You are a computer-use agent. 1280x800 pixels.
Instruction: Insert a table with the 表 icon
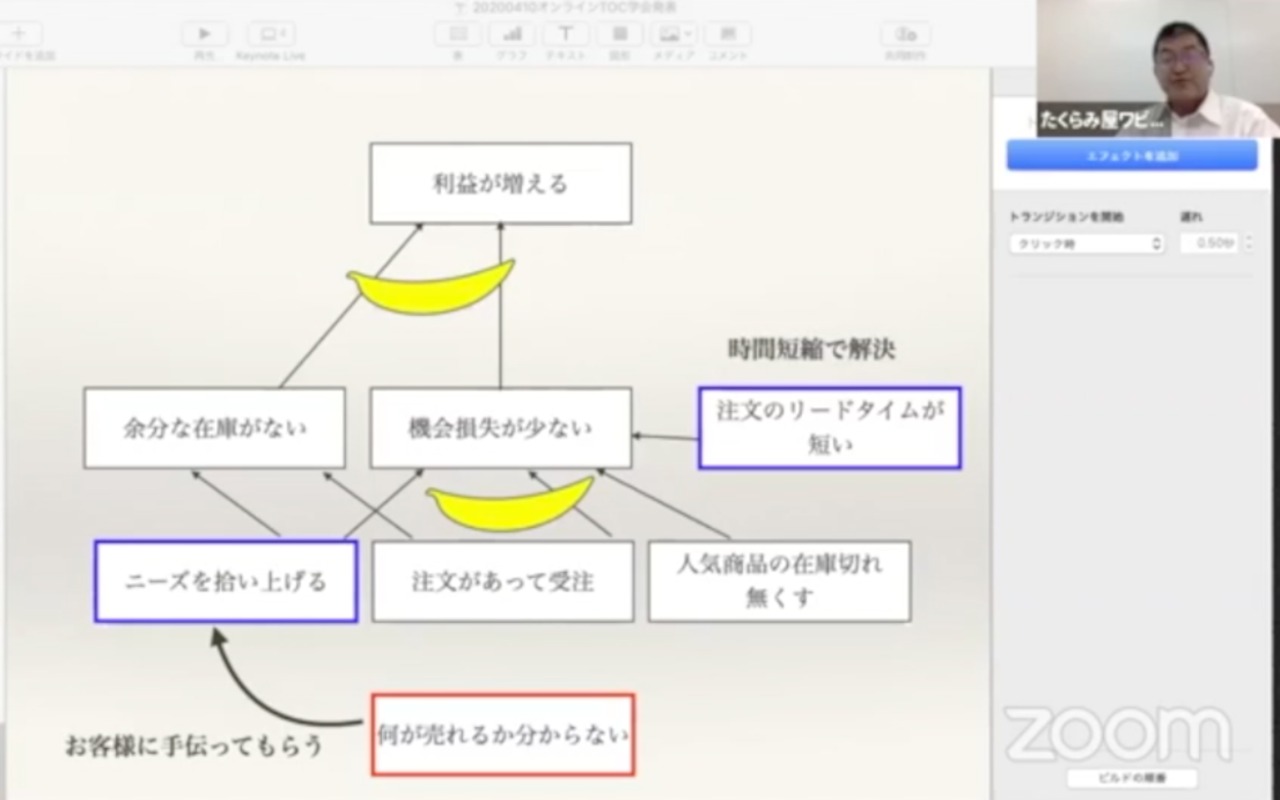pos(458,34)
